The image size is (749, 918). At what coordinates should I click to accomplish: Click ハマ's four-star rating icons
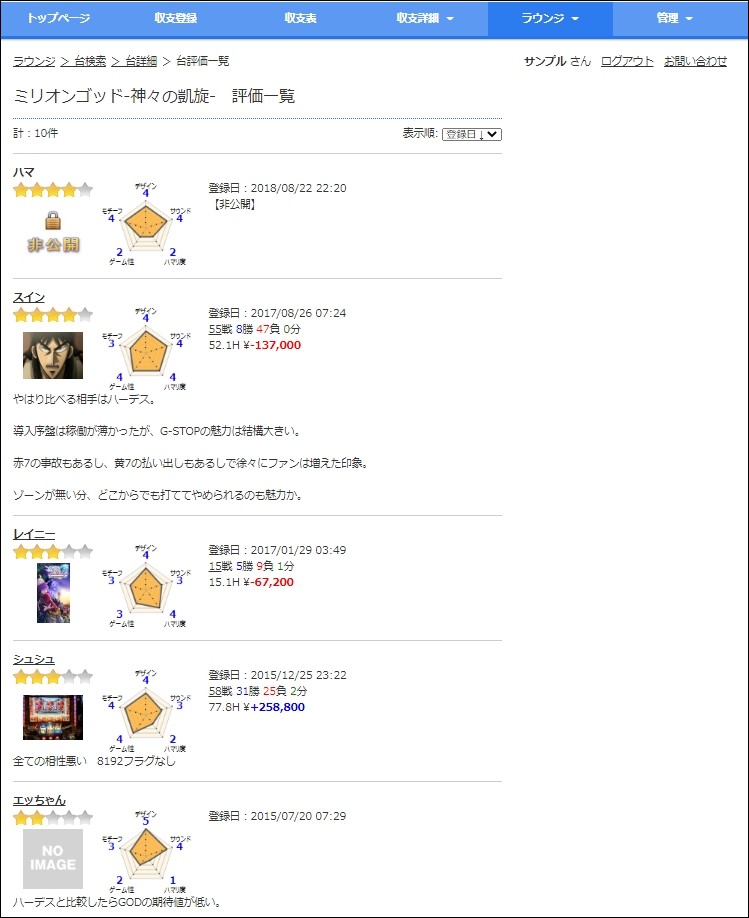tap(53, 190)
